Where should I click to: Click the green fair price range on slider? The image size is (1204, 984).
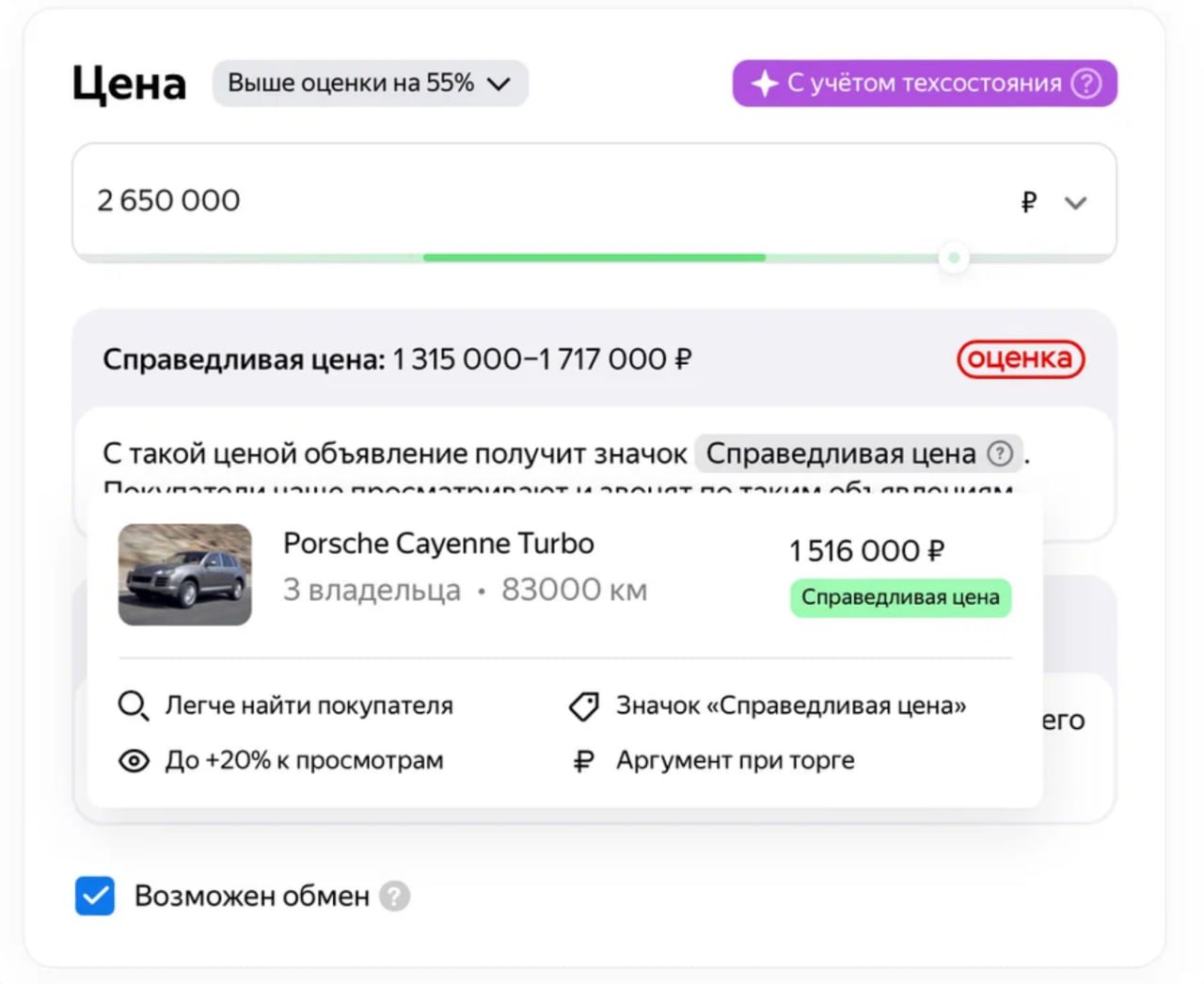click(x=594, y=258)
